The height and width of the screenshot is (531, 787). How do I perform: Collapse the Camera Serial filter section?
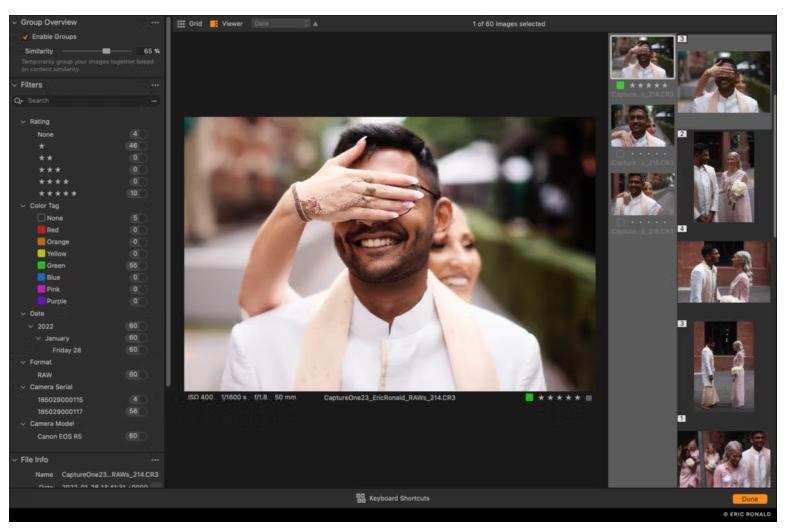point(23,385)
